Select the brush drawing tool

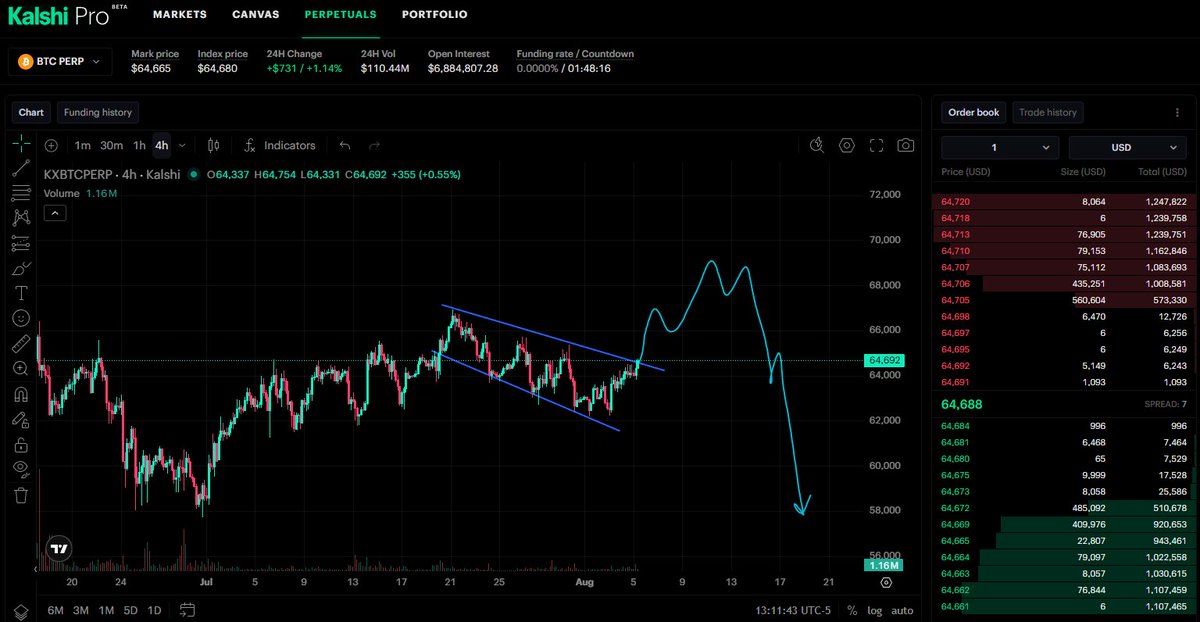(x=21, y=268)
